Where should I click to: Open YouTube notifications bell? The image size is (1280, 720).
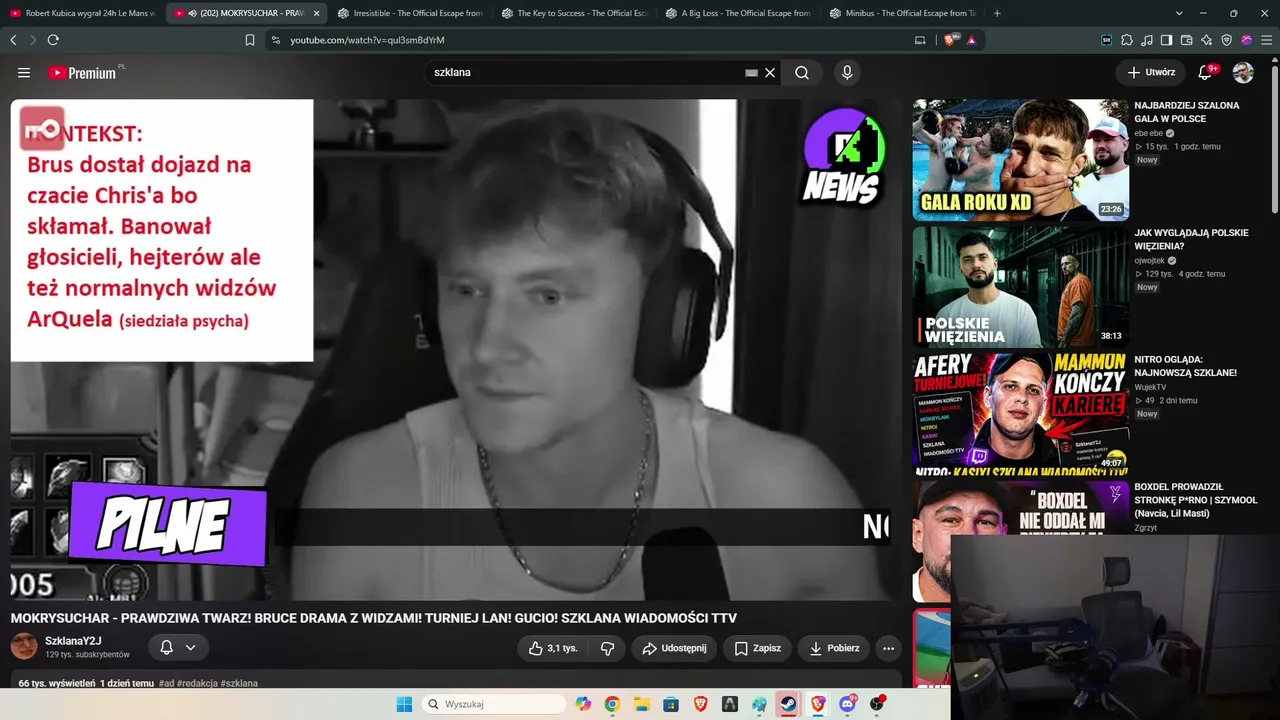(x=1205, y=73)
